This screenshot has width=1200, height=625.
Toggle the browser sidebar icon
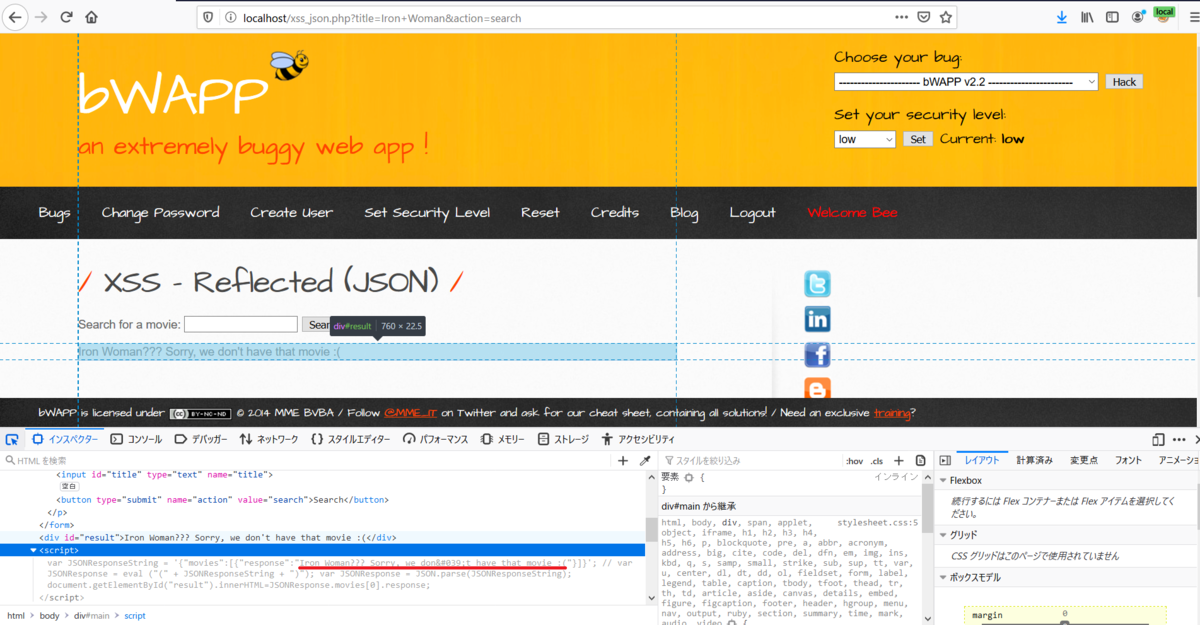pos(1112,17)
